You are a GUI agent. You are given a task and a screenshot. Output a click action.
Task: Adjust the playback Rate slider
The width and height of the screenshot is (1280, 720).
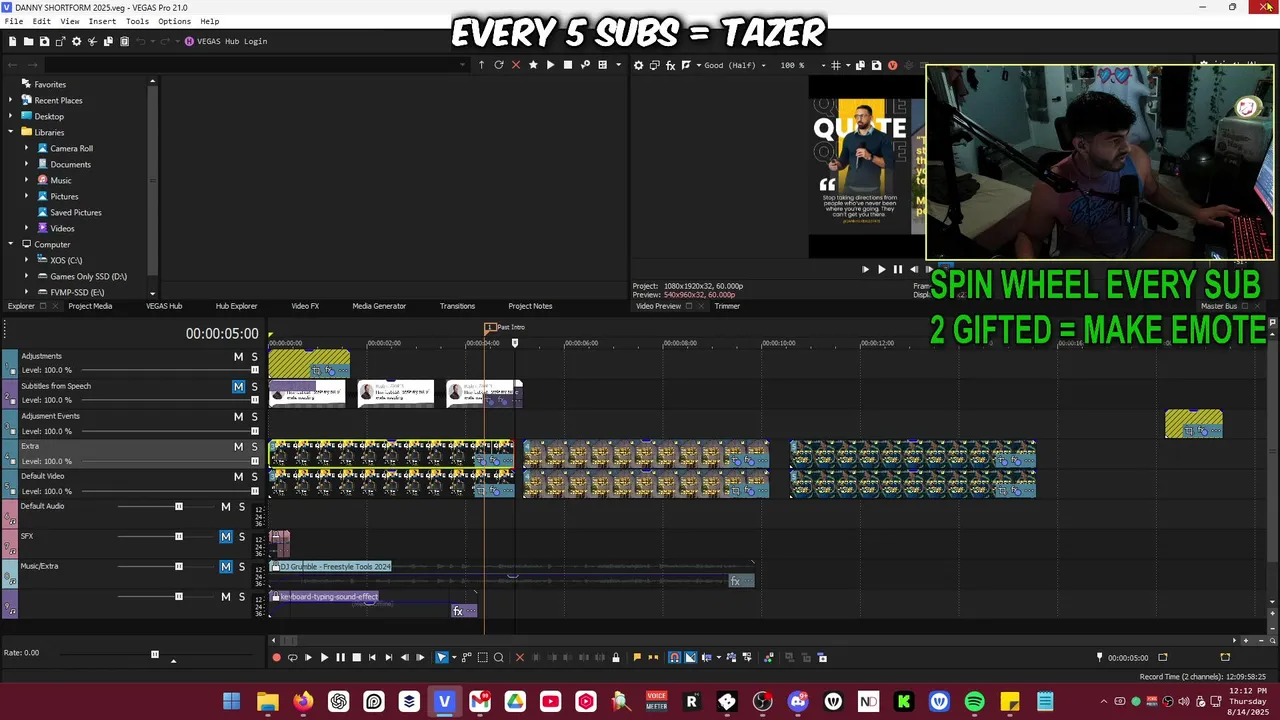pyautogui.click(x=154, y=654)
